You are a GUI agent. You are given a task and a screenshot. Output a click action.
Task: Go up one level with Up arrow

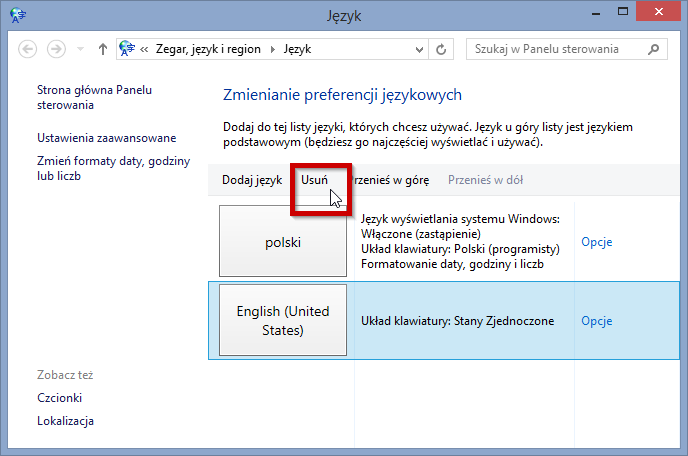(x=103, y=49)
